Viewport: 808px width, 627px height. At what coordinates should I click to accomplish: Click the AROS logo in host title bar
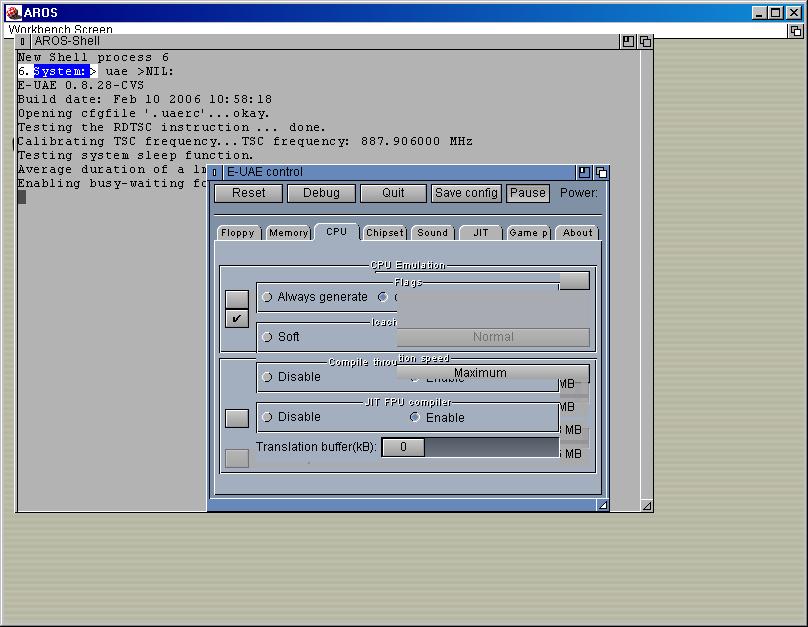click(13, 12)
